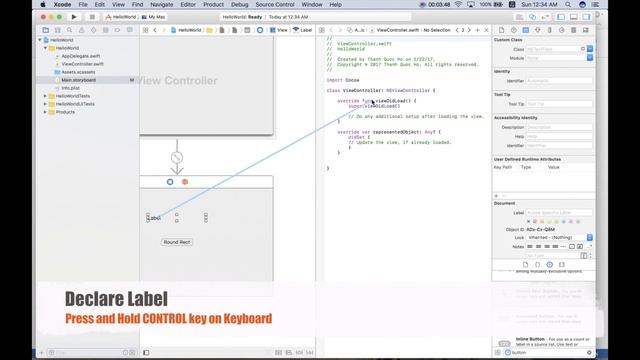Pick the red document label color
640x360 pixels.
pos(535,222)
